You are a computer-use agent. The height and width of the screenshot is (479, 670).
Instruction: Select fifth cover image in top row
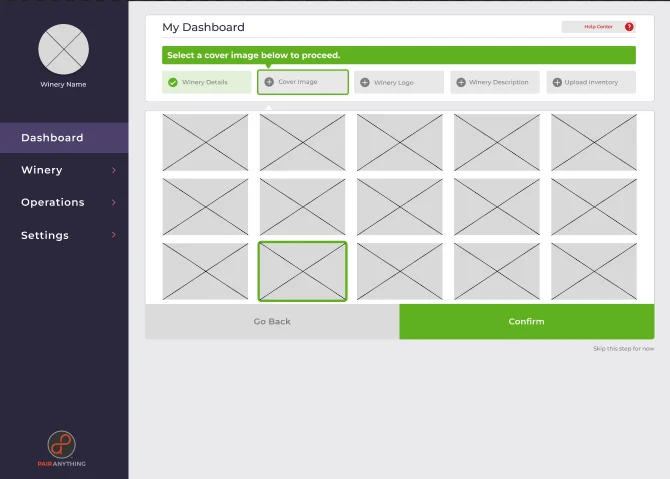click(x=594, y=142)
